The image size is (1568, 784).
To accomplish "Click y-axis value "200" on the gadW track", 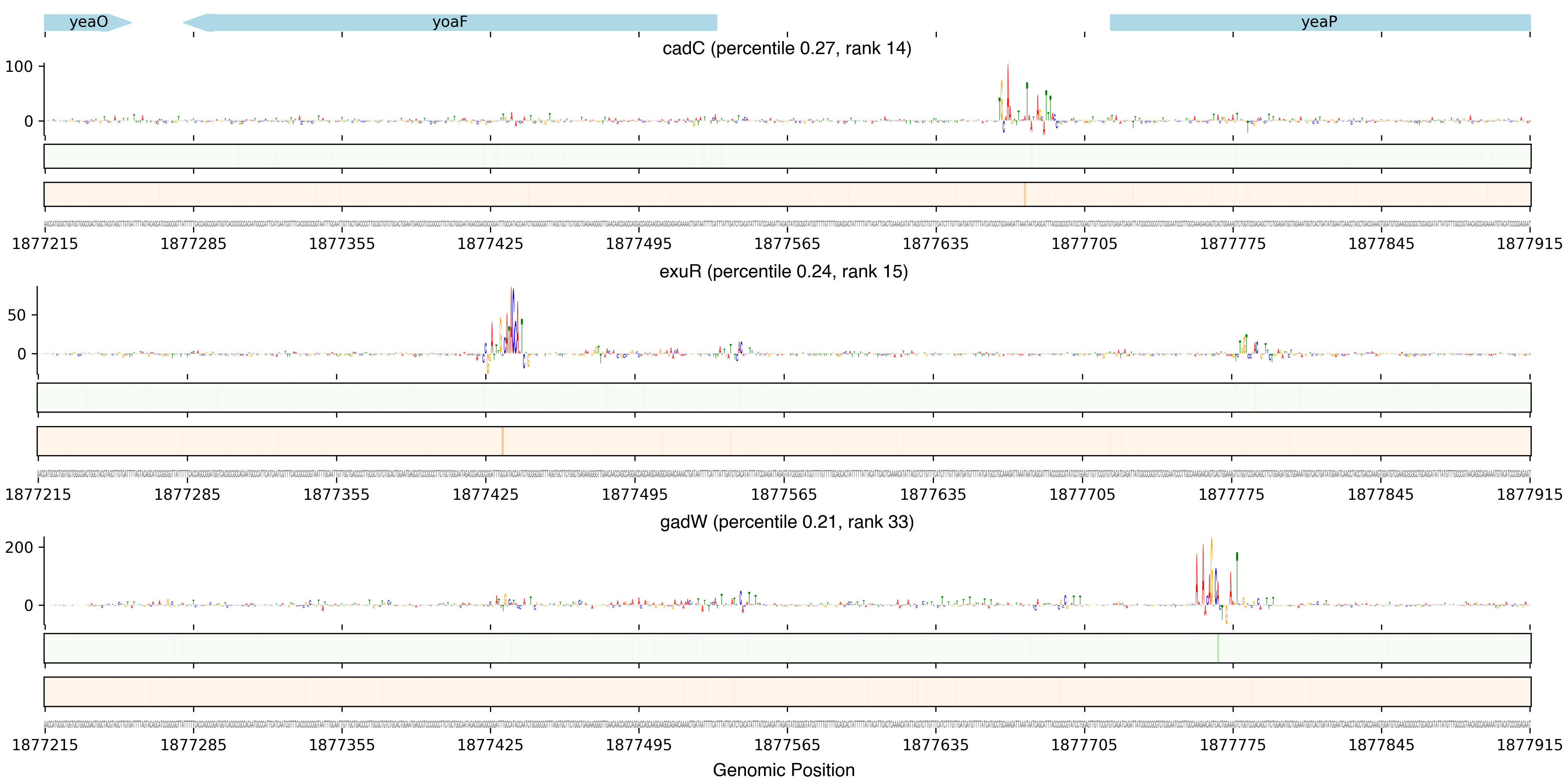I will pyautogui.click(x=19, y=547).
